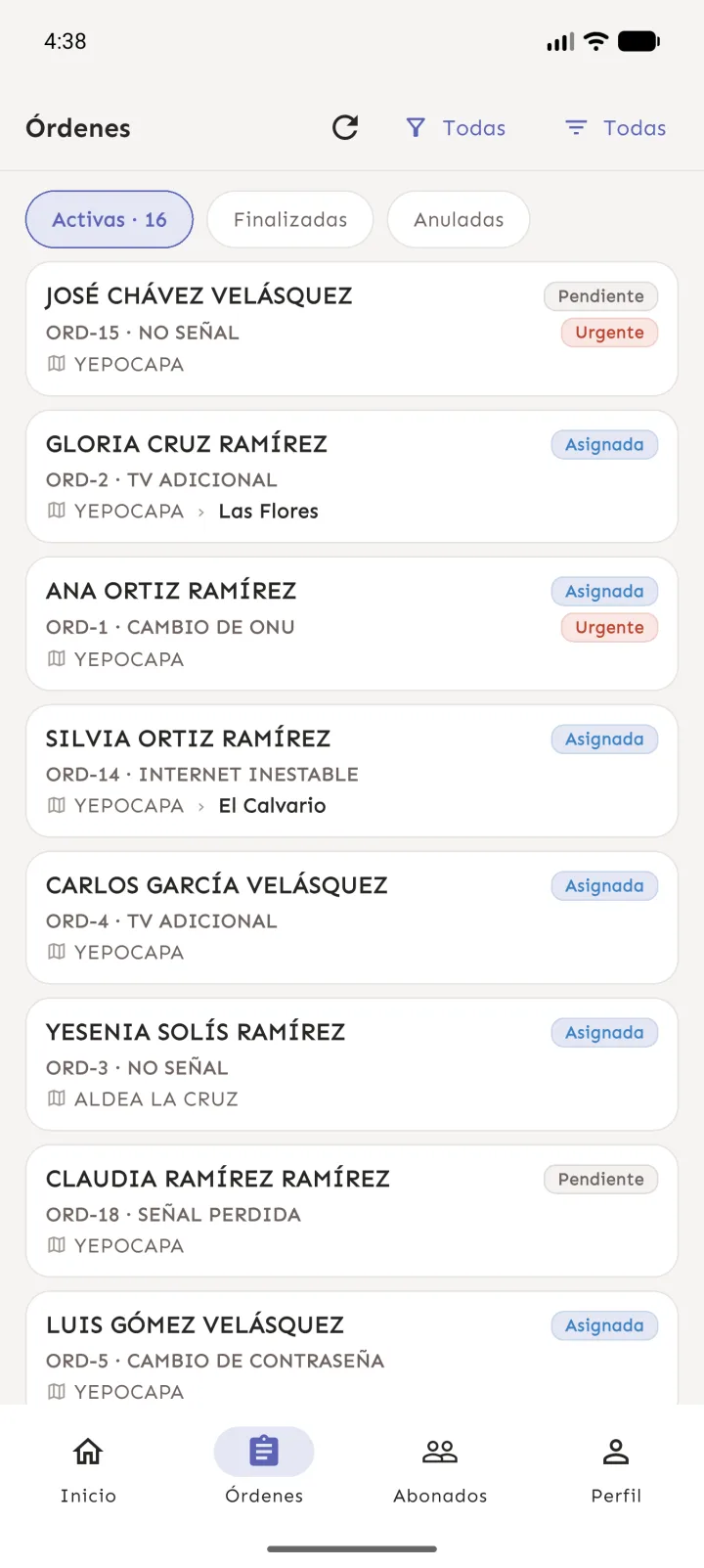Select the Órdenes clipboard icon
704x1568 pixels.
click(x=264, y=1451)
